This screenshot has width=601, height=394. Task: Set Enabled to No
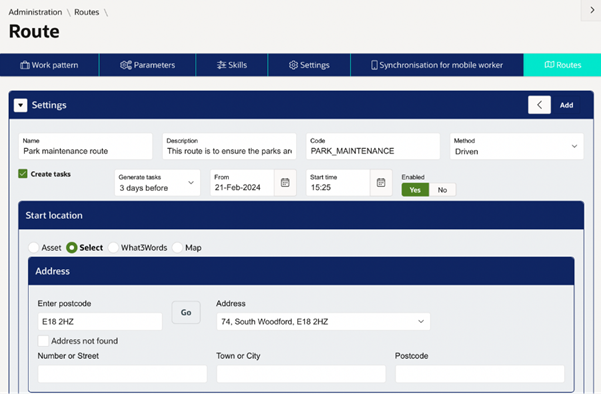442,190
